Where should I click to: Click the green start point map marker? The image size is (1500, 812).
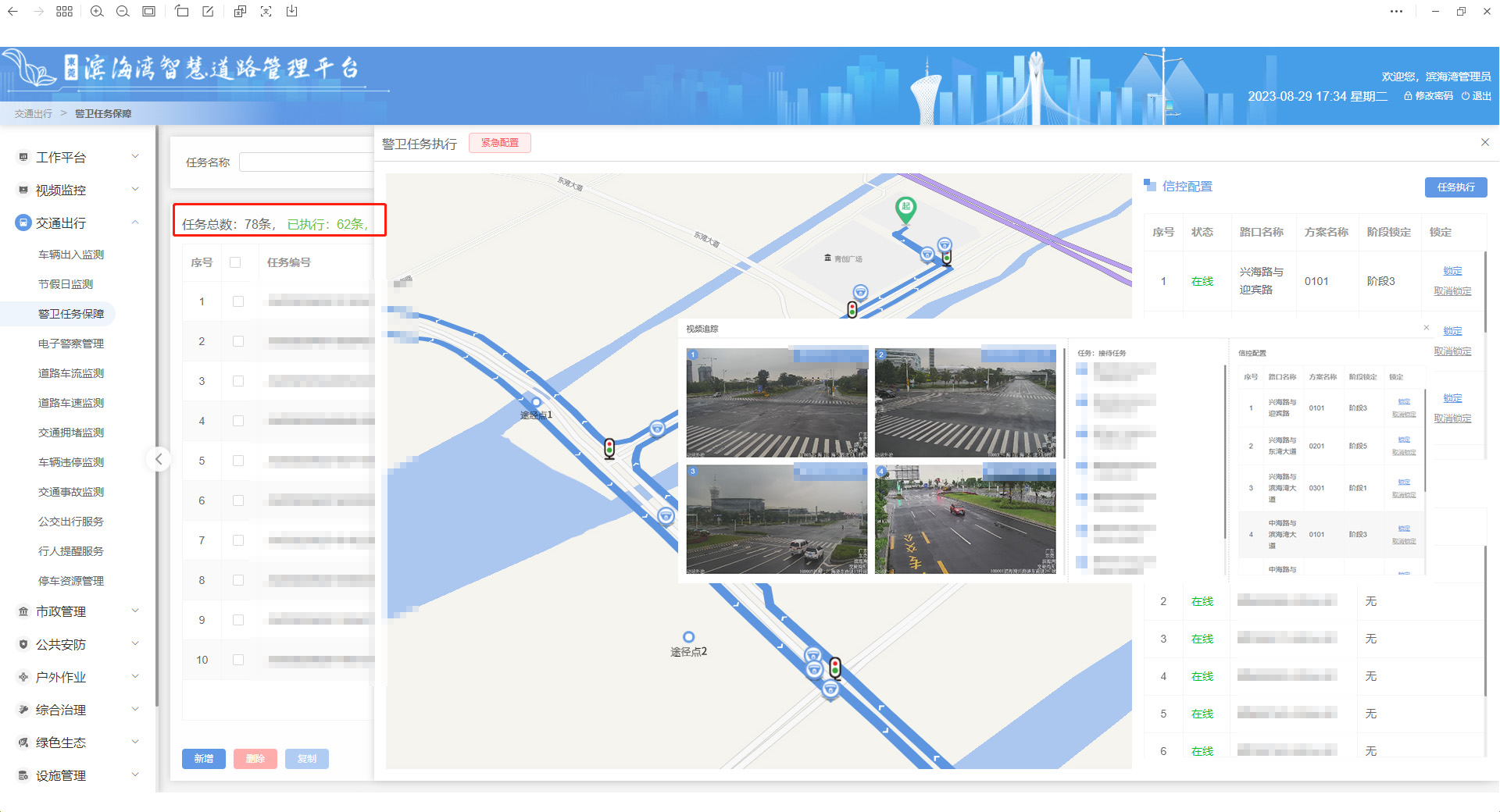905,209
